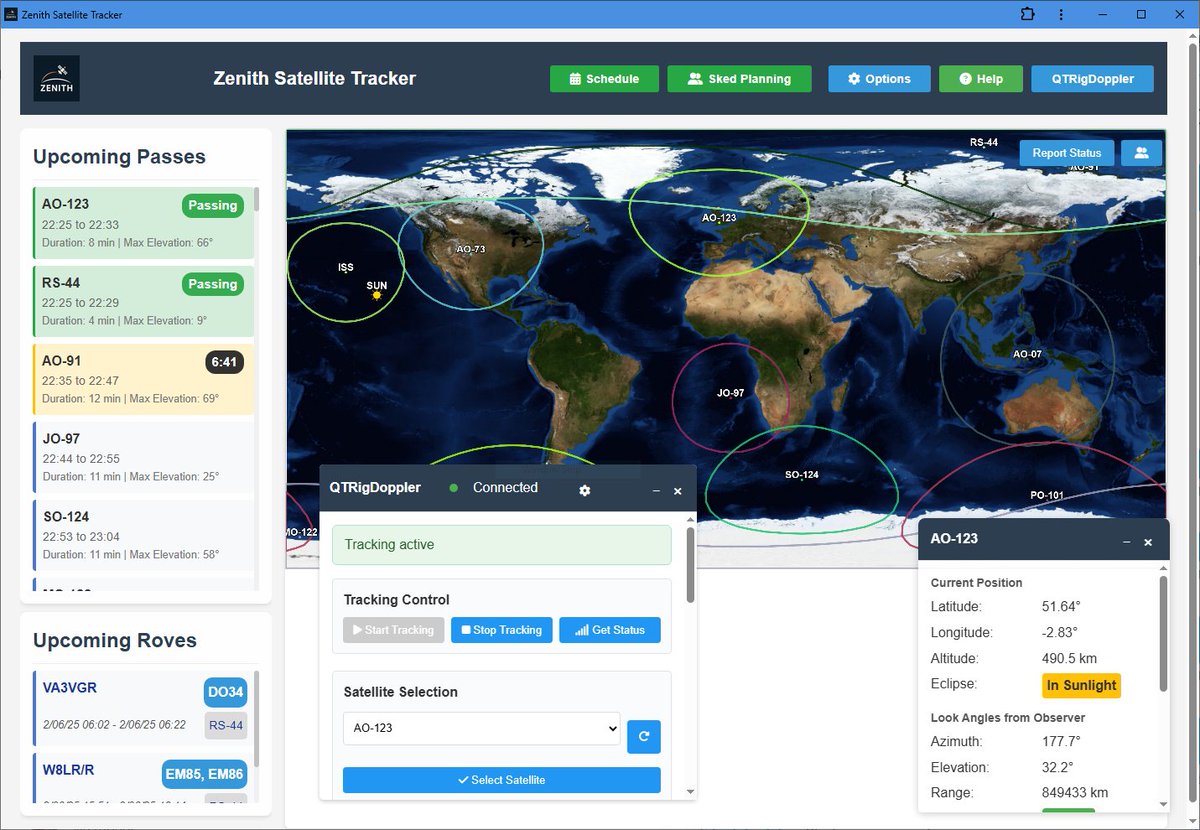Click Report Status on the map
1200x830 pixels.
point(1067,153)
